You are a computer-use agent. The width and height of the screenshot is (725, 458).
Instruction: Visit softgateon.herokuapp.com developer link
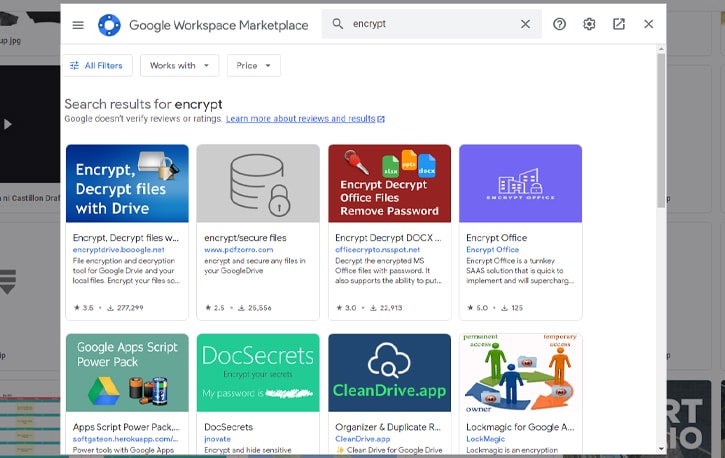(125, 439)
